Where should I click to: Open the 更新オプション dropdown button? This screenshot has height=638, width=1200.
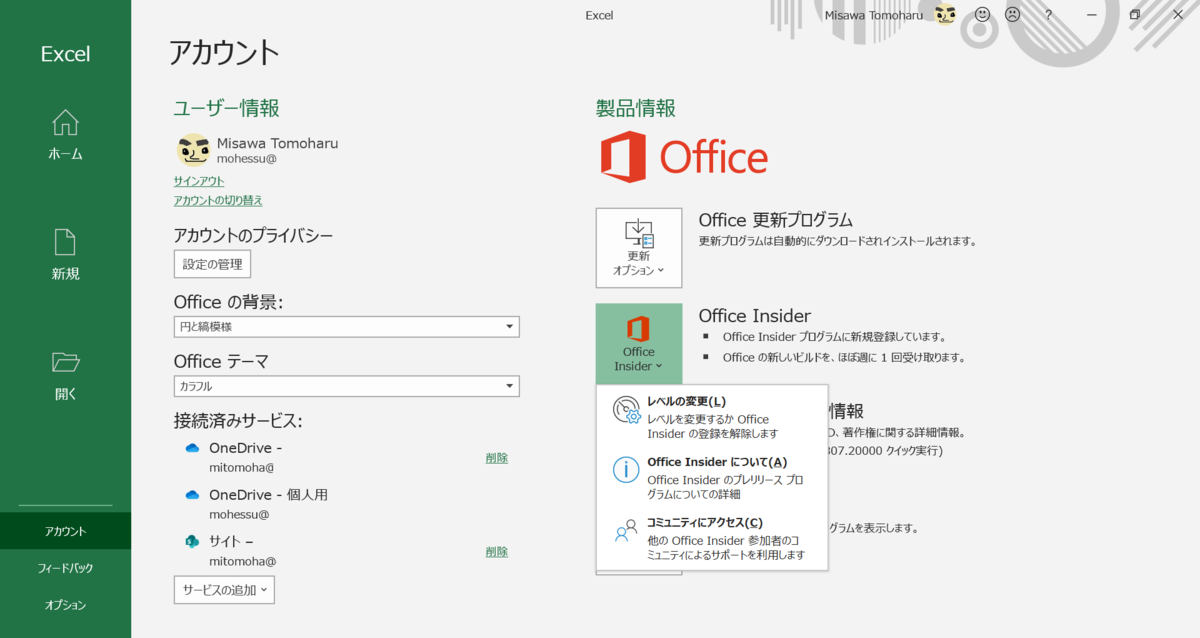[x=639, y=248]
